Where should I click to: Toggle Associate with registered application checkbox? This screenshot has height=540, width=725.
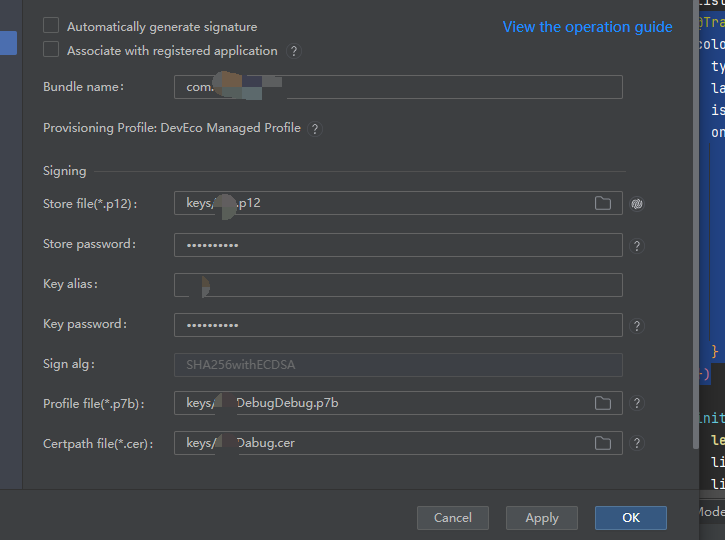pos(51,49)
